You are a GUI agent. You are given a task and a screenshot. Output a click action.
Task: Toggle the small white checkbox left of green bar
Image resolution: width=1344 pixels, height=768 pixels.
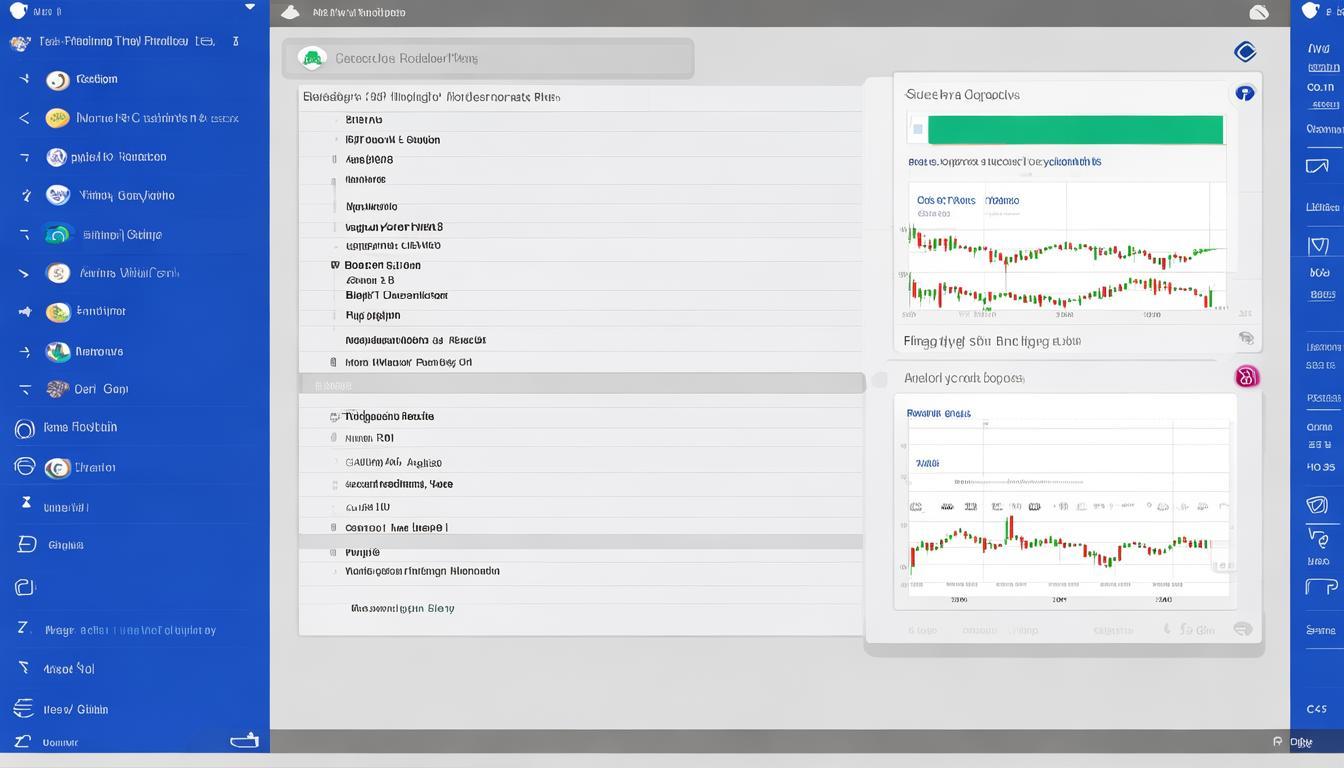click(x=917, y=130)
